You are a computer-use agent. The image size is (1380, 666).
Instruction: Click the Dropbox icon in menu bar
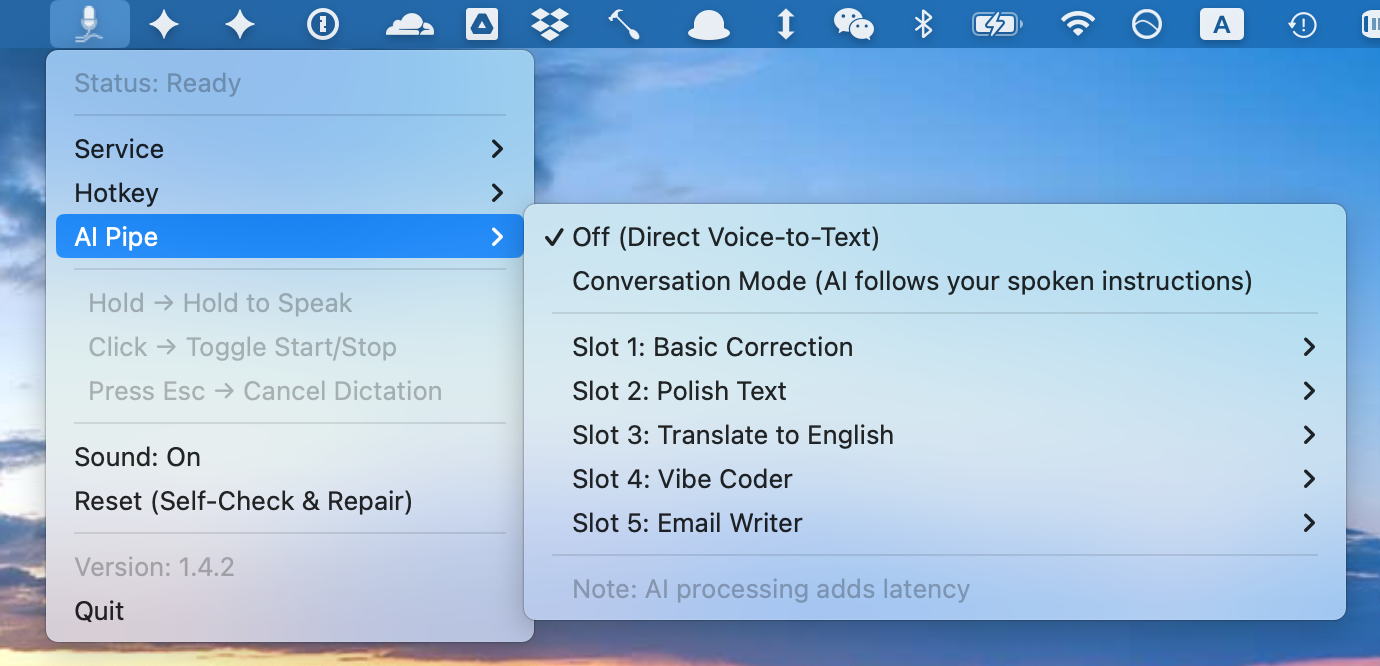(550, 25)
